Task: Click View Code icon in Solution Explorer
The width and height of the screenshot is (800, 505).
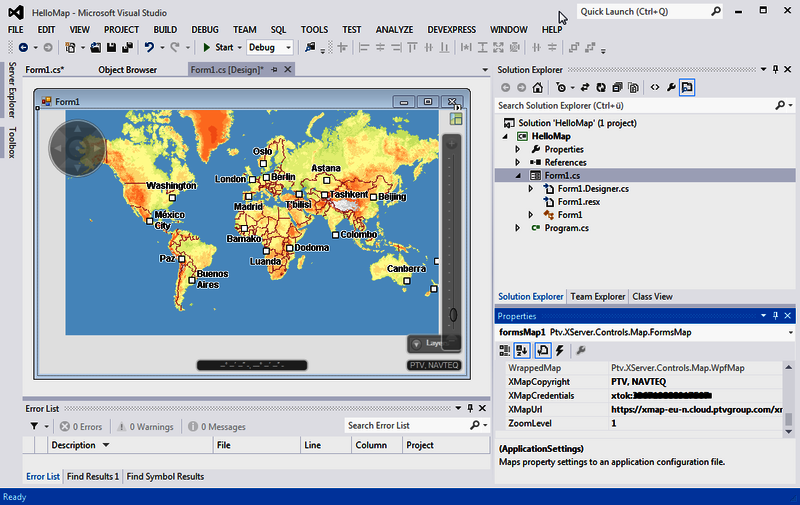Action: coord(655,88)
